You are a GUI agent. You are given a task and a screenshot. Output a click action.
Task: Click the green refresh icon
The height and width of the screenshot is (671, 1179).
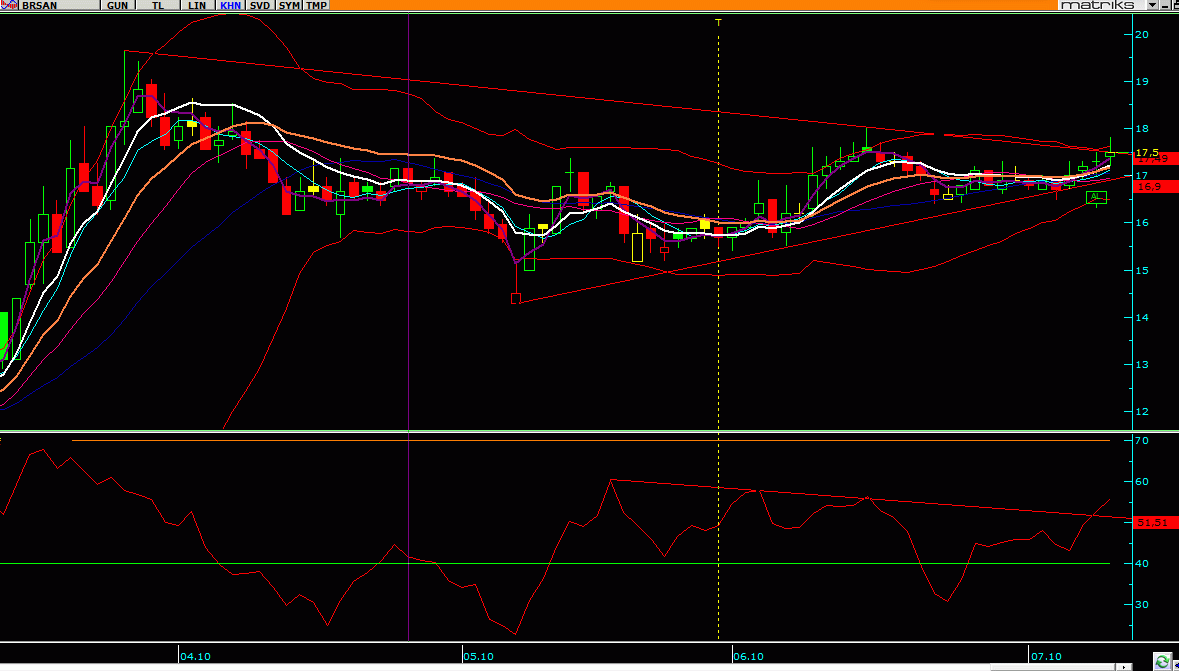[1162, 662]
